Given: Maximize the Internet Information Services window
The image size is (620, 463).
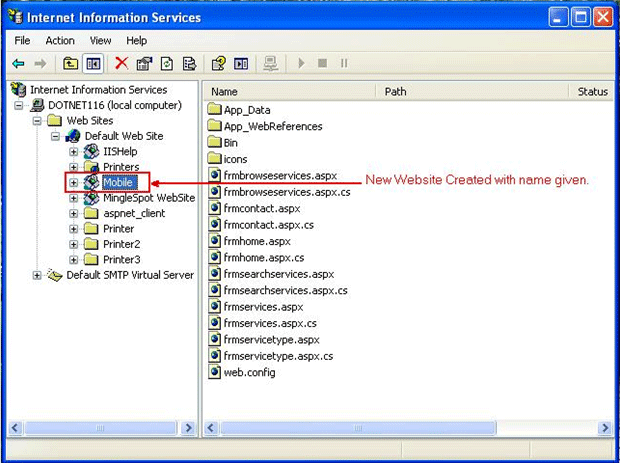Looking at the screenshot, I should click(580, 18).
